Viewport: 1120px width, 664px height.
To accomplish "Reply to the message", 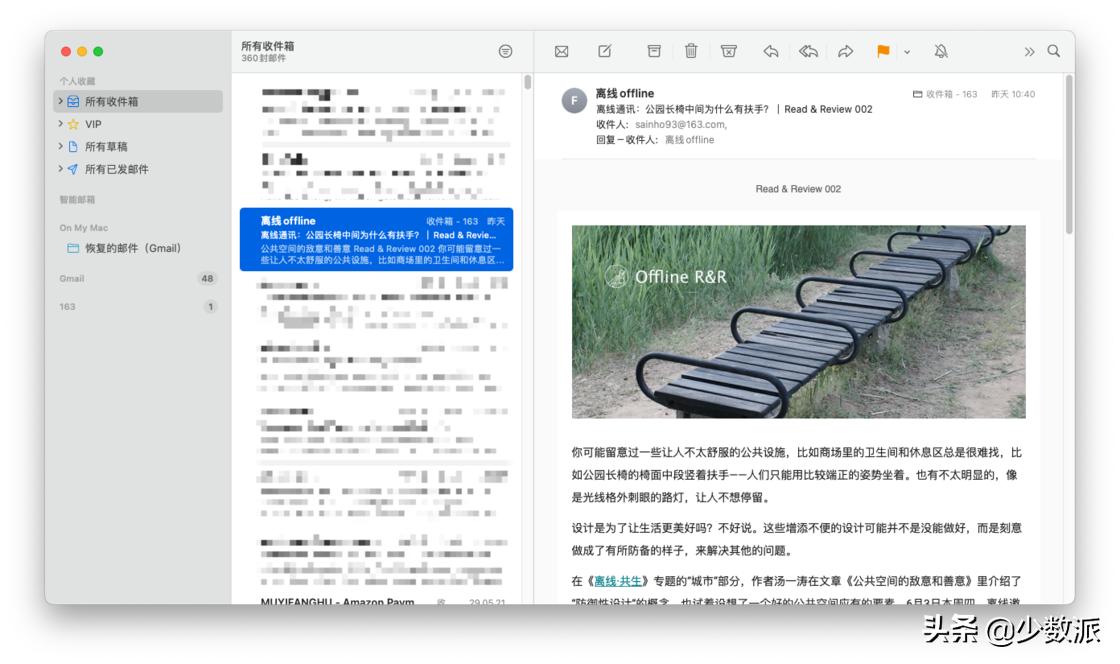I will 771,51.
